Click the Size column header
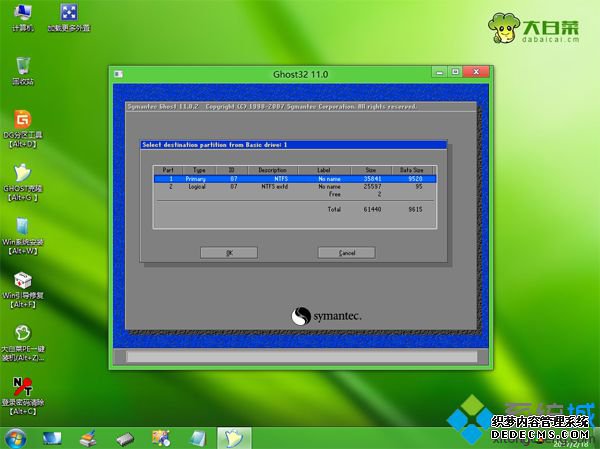Viewport: 600px width, 449px height. click(371, 170)
